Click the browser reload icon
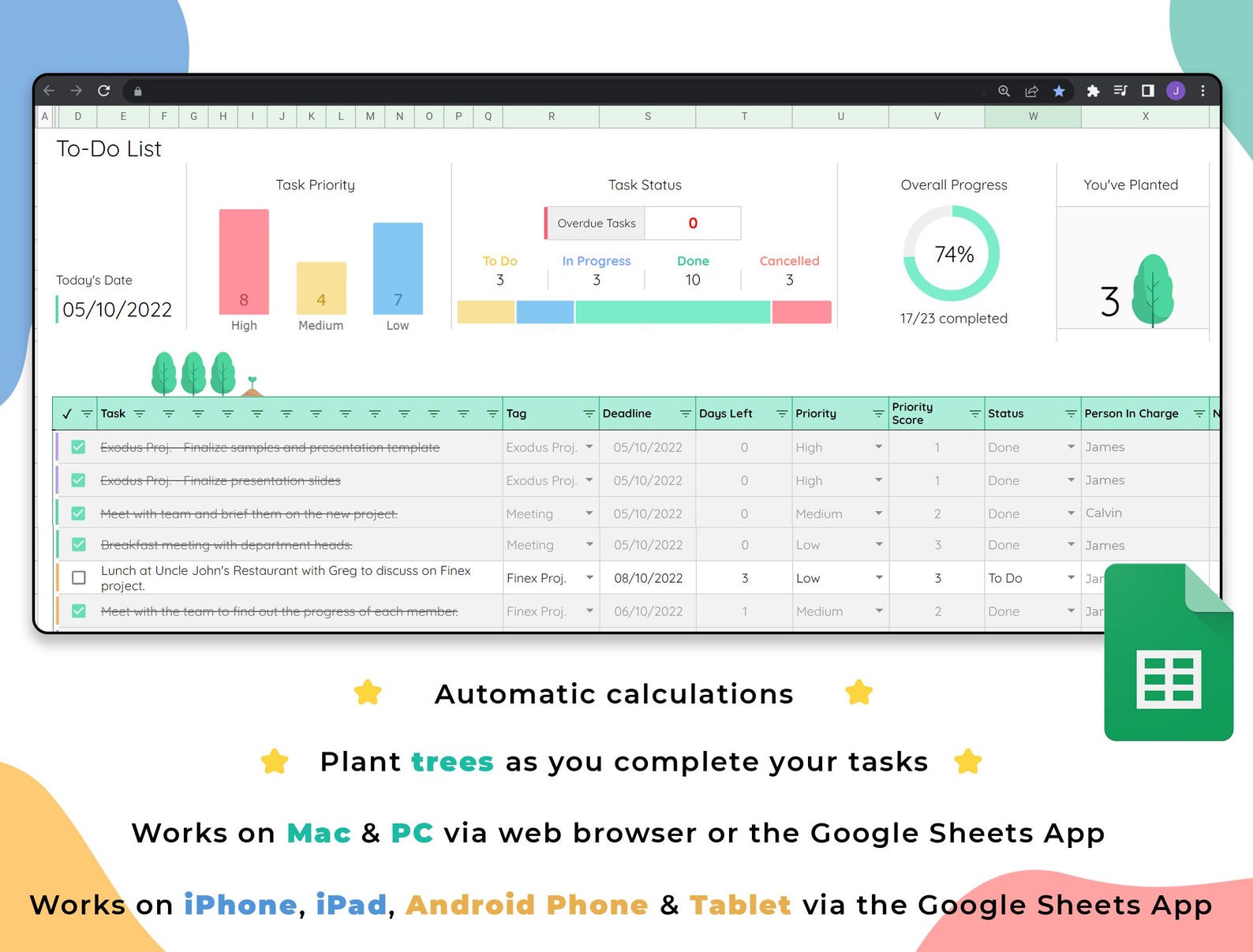This screenshot has height=952, width=1253. point(103,91)
